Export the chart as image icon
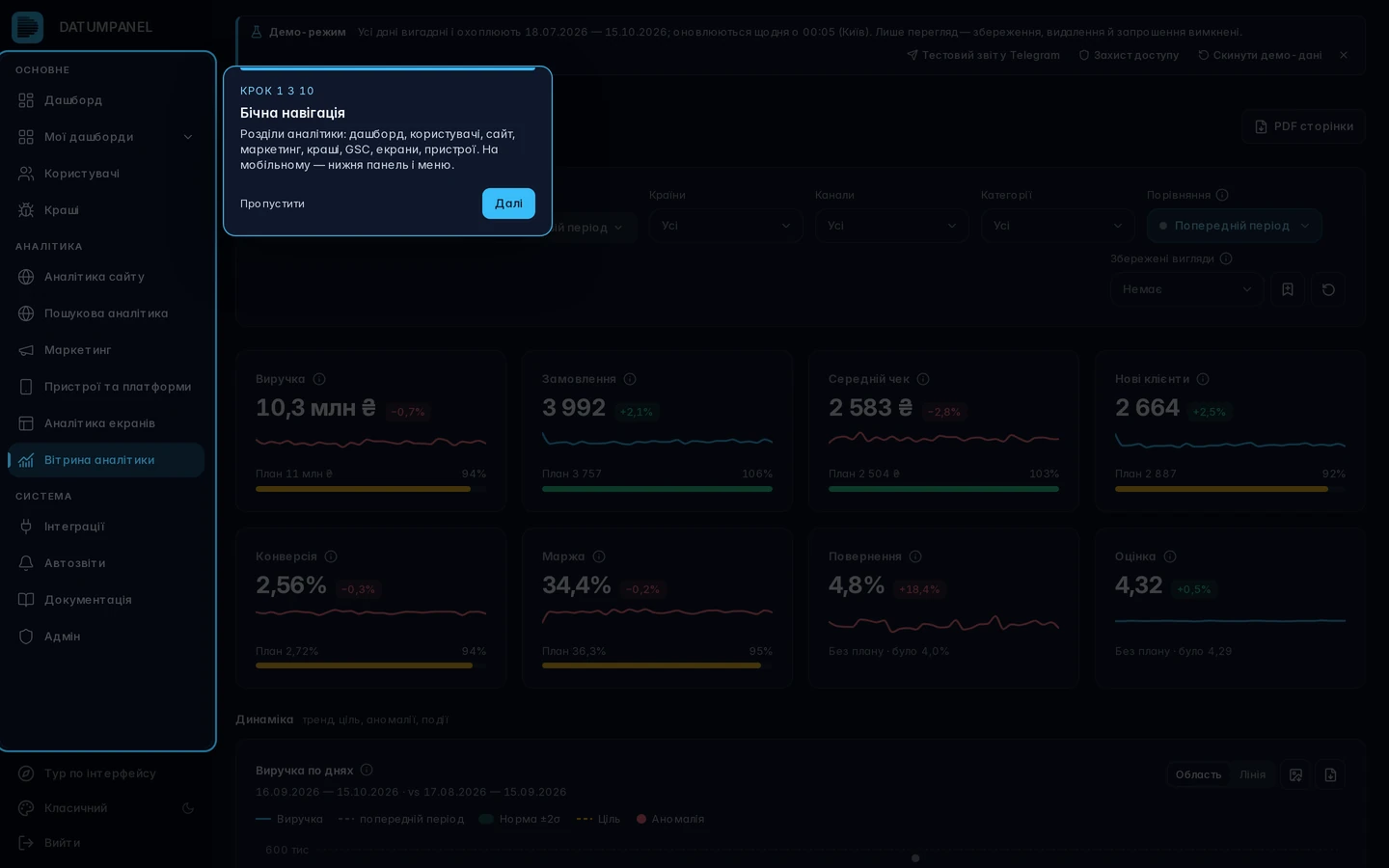This screenshot has width=1389, height=868. (x=1295, y=774)
